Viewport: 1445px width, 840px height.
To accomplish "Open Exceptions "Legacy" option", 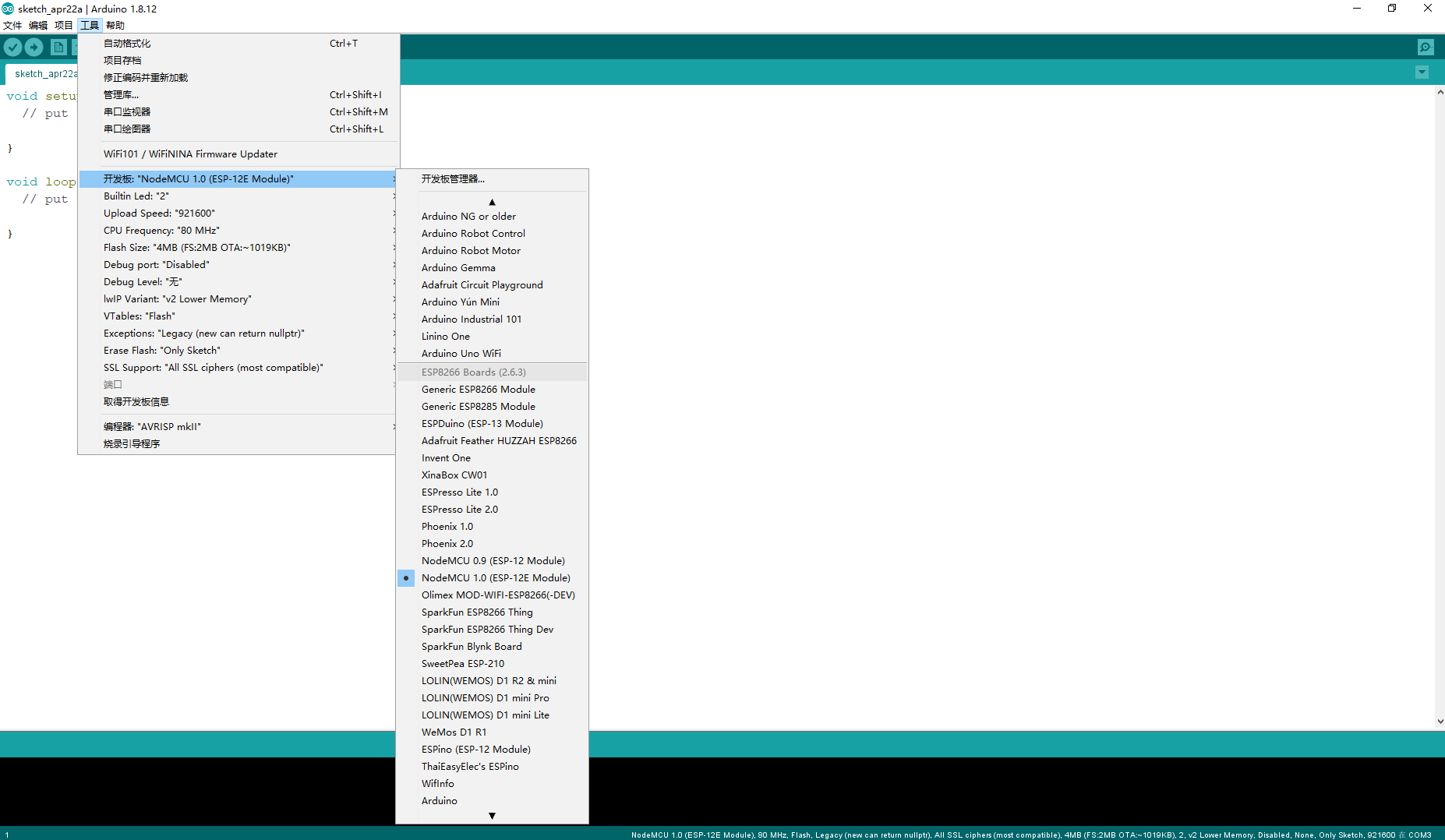I will pyautogui.click(x=239, y=334).
